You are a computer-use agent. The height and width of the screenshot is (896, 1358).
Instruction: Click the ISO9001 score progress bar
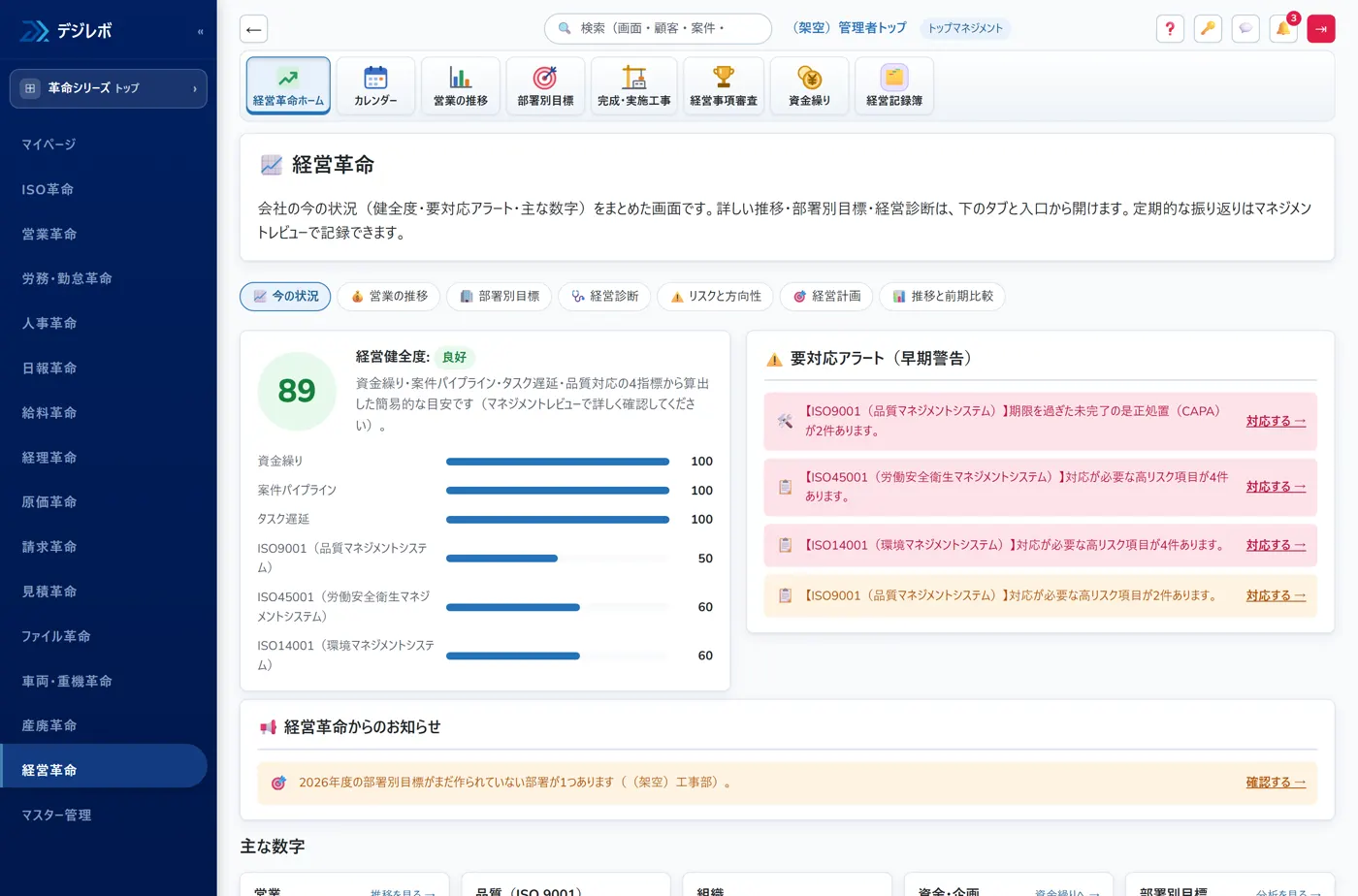(x=558, y=559)
